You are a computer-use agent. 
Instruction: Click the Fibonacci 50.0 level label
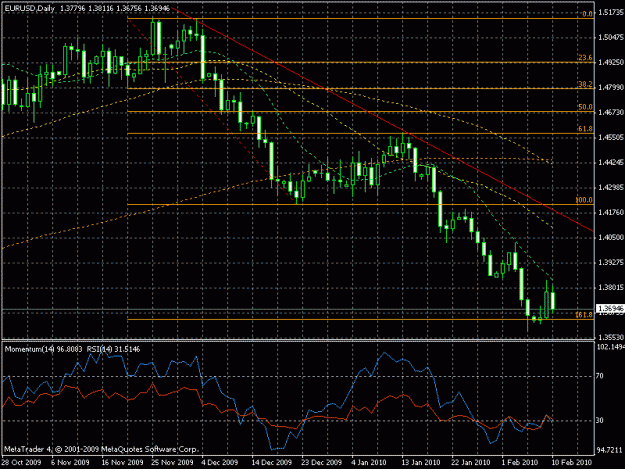click(585, 107)
